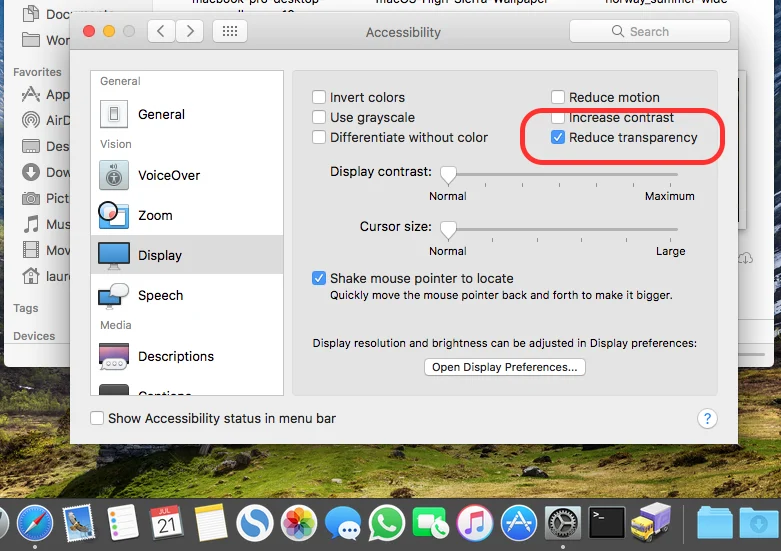Click the Large label under Cursor size

670,251
